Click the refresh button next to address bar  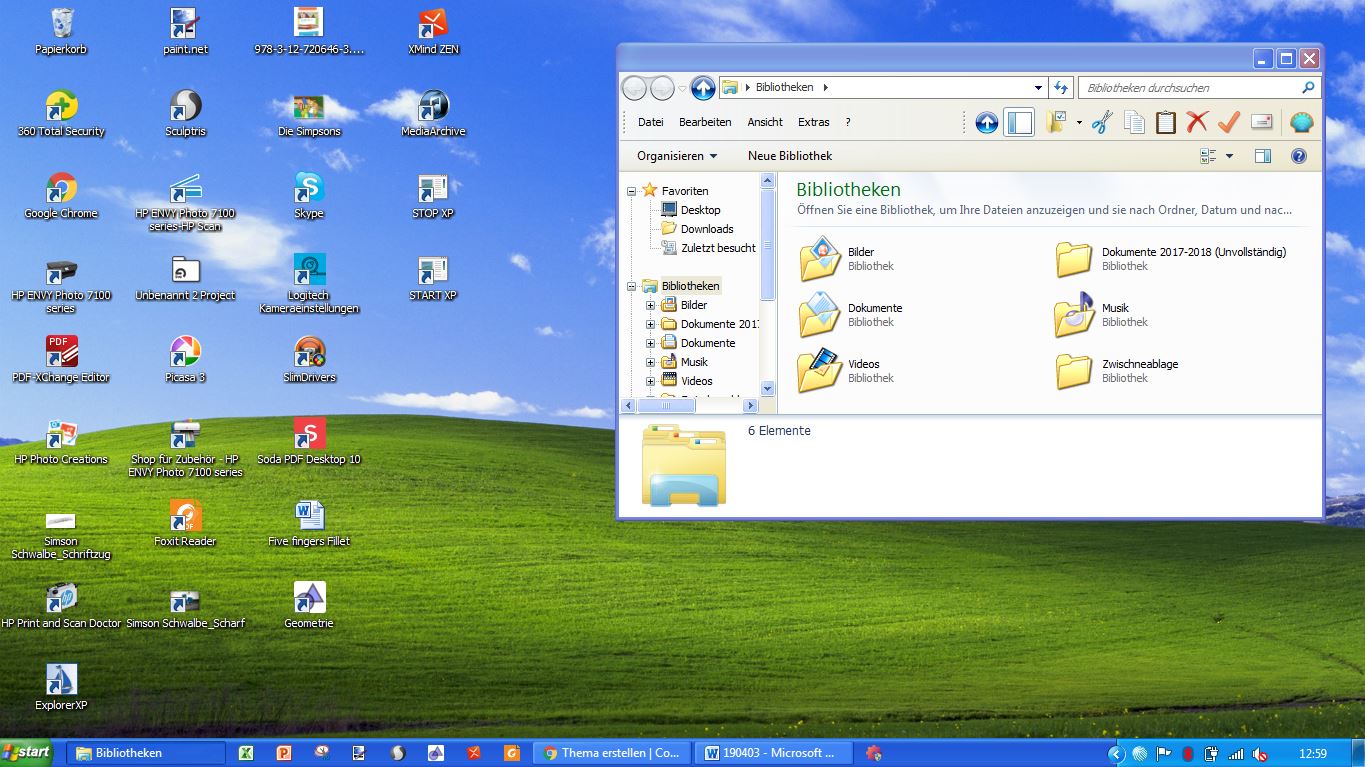pyautogui.click(x=1061, y=88)
